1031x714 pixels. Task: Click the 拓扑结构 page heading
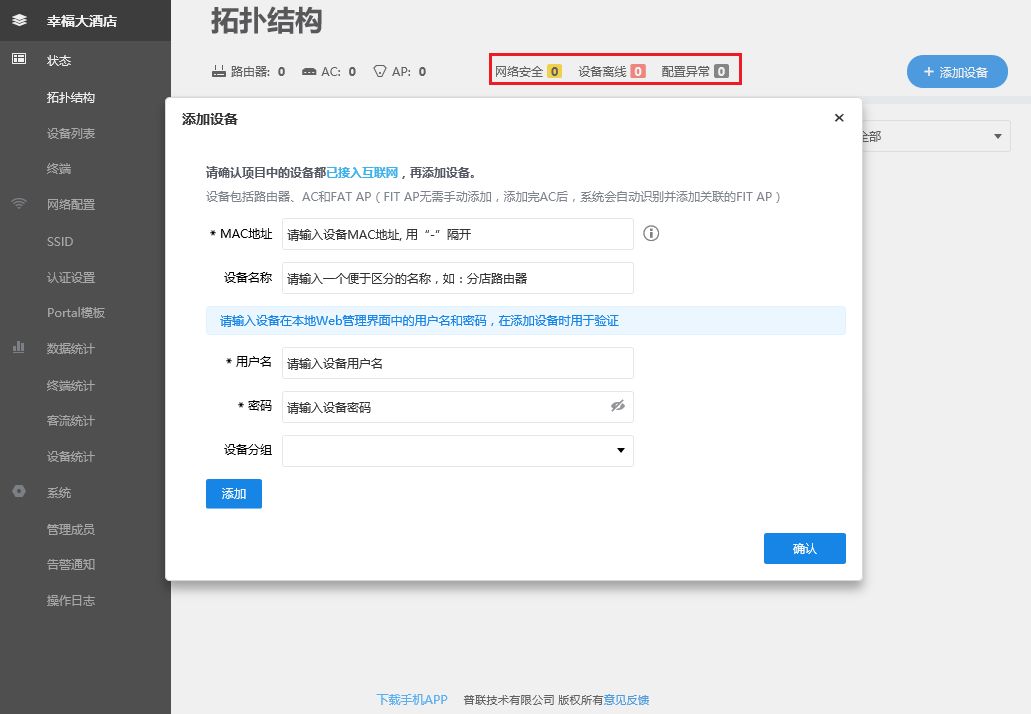tap(266, 20)
